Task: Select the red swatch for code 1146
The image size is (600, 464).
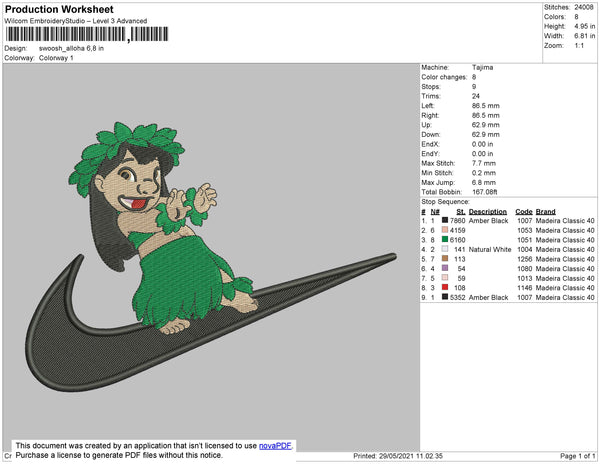Action: pos(445,287)
